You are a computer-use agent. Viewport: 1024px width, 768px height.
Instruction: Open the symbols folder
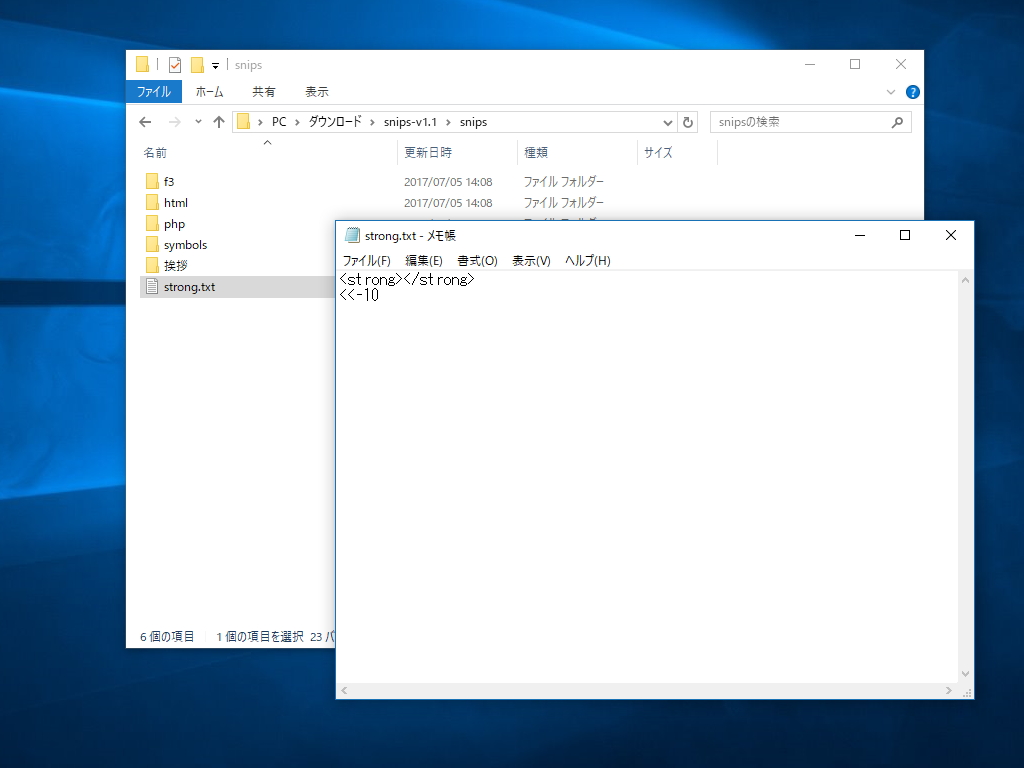(184, 244)
